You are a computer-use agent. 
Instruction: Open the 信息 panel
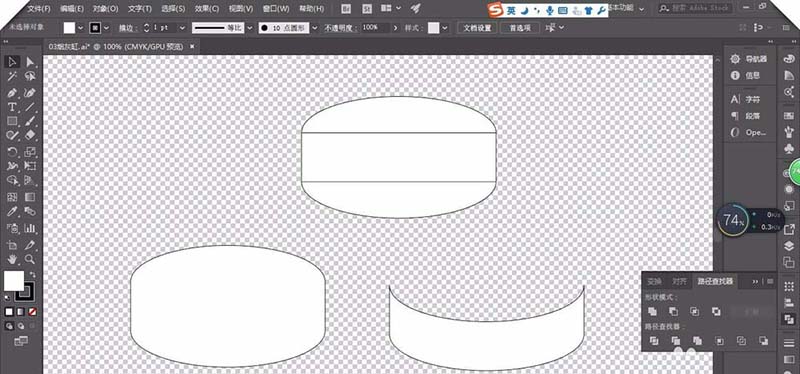click(x=746, y=76)
